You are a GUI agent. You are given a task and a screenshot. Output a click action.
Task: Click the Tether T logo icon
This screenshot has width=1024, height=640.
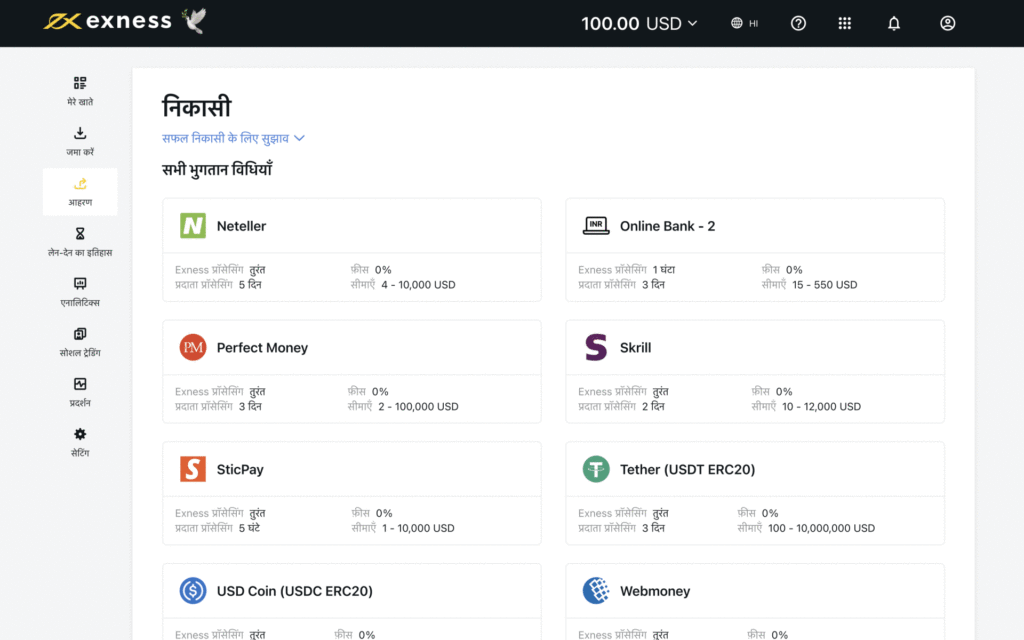(596, 469)
